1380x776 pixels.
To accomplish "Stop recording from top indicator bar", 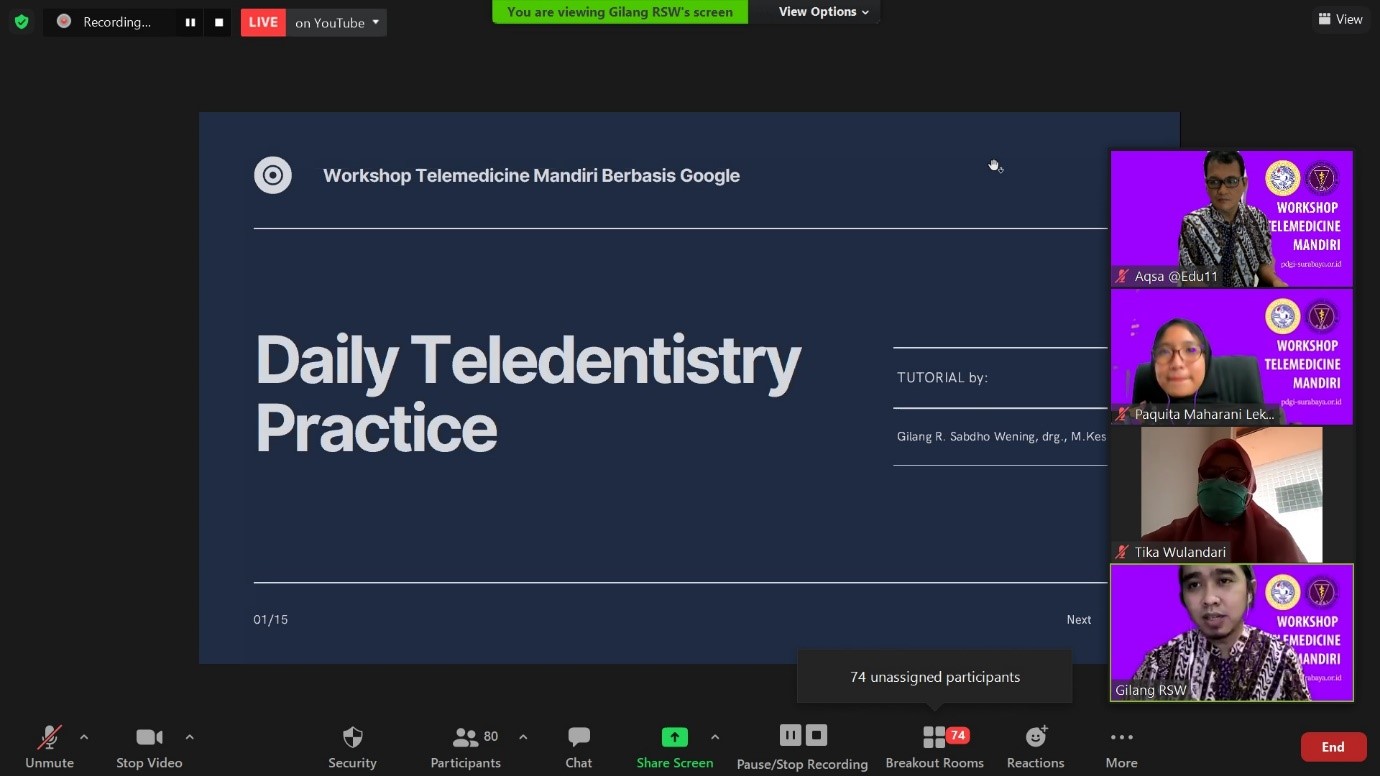I will click(219, 22).
